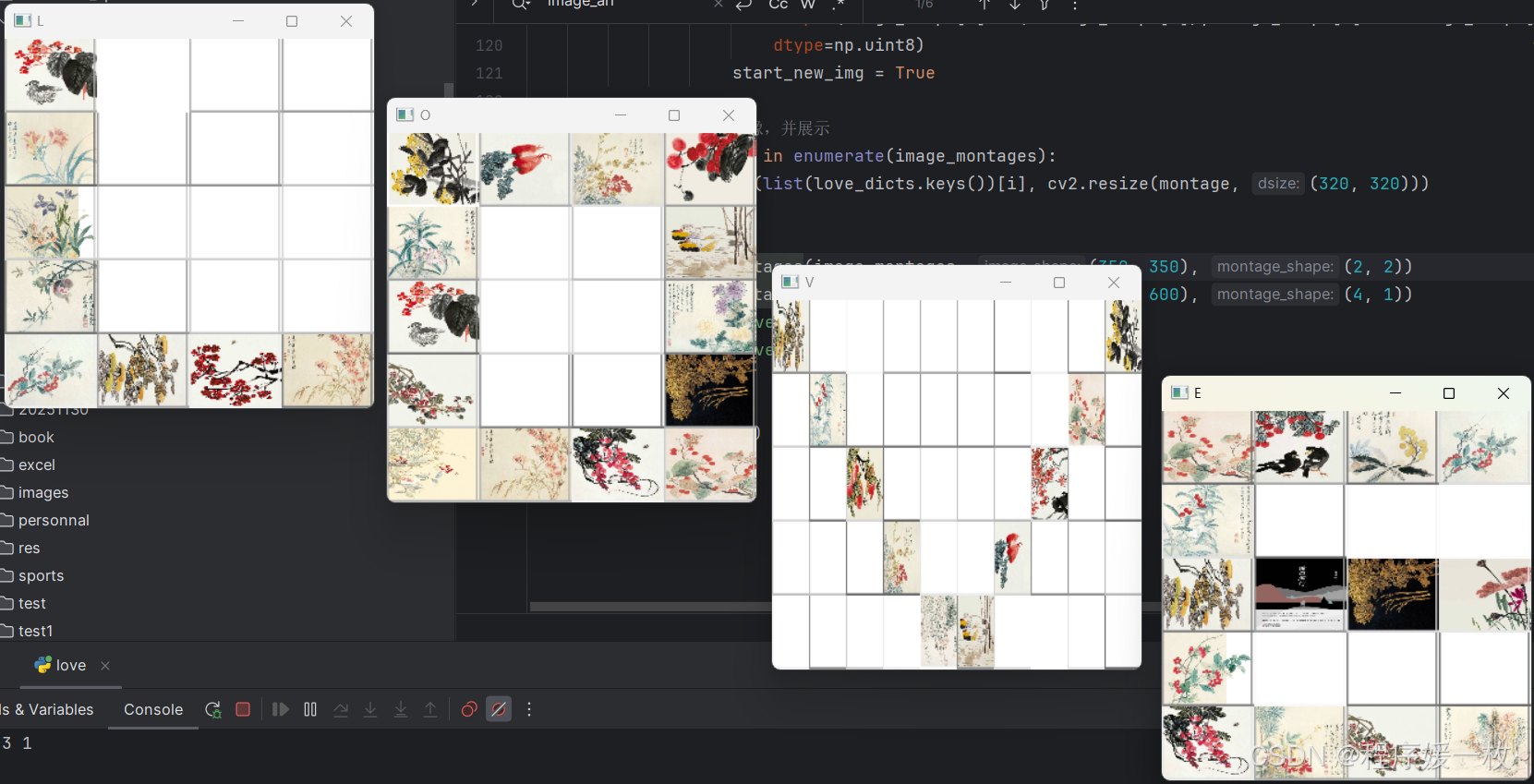Click the E window title icon
This screenshot has height=784, width=1534.
point(1180,392)
